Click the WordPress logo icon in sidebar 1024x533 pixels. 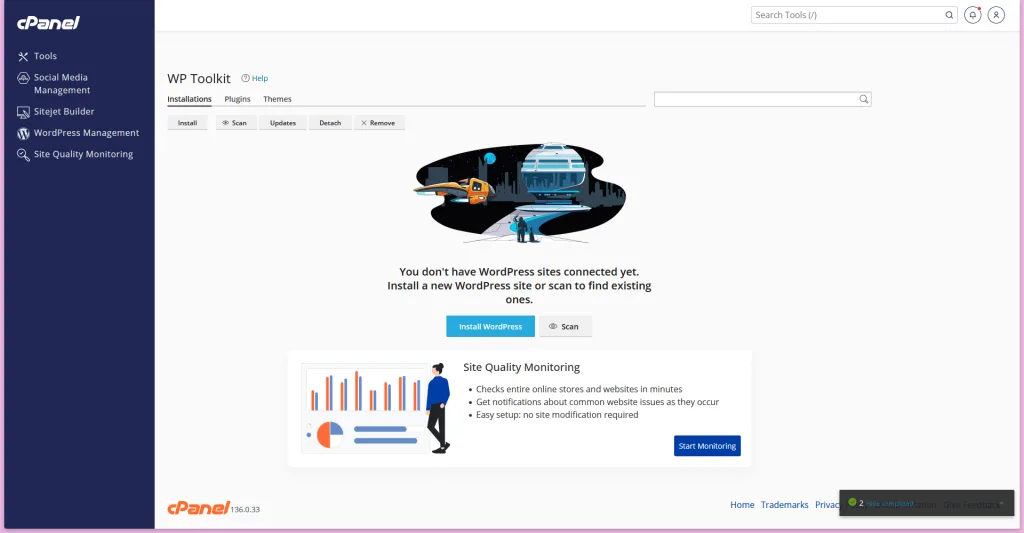pyautogui.click(x=23, y=133)
